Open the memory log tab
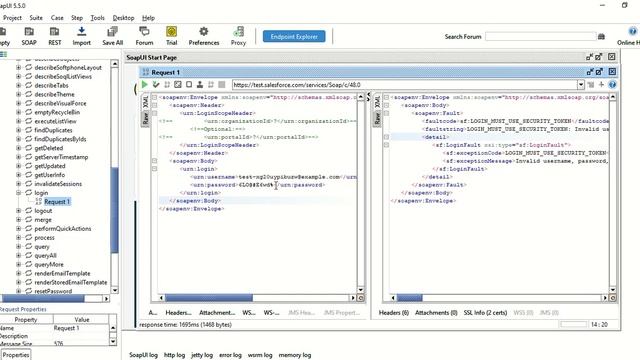 [x=295, y=355]
